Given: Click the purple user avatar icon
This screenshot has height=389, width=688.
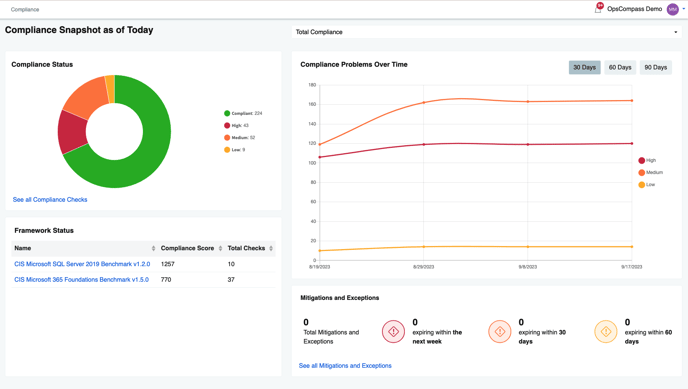Looking at the screenshot, I should (x=673, y=9).
